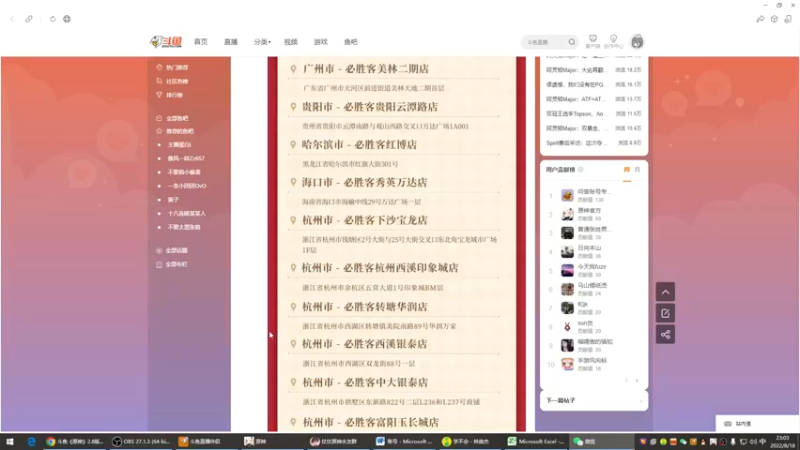Click the cube icon at top right

pyautogui.click(x=774, y=19)
